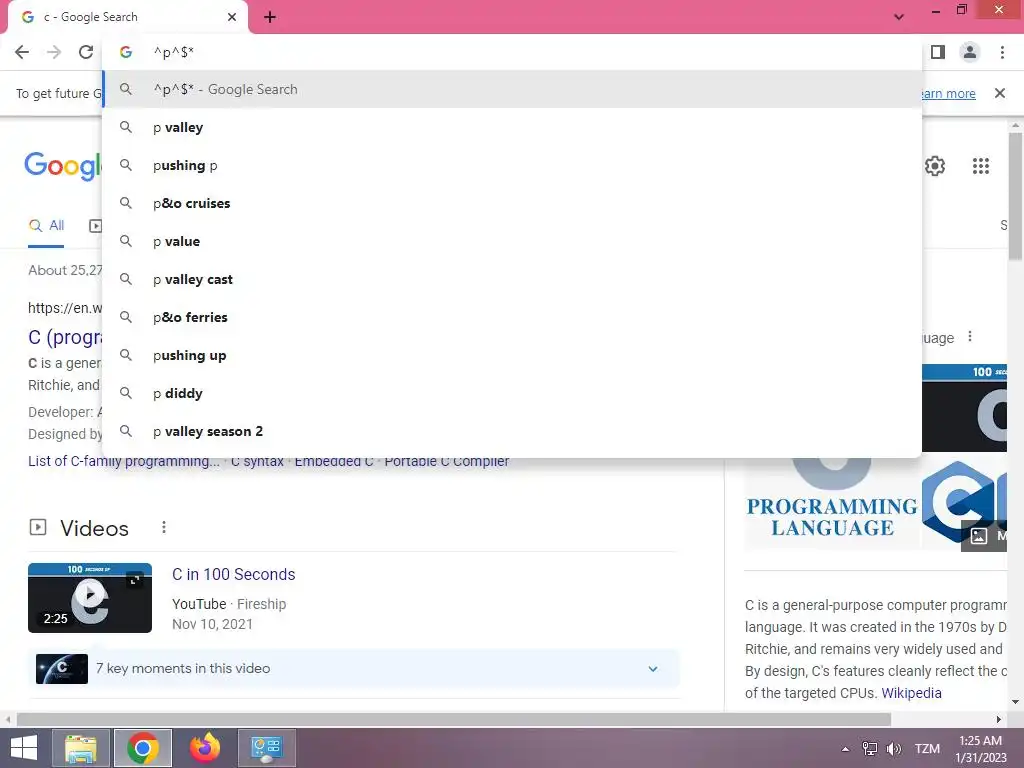Open 'List of C-family programming...' link
This screenshot has width=1024, height=768.
click(124, 461)
